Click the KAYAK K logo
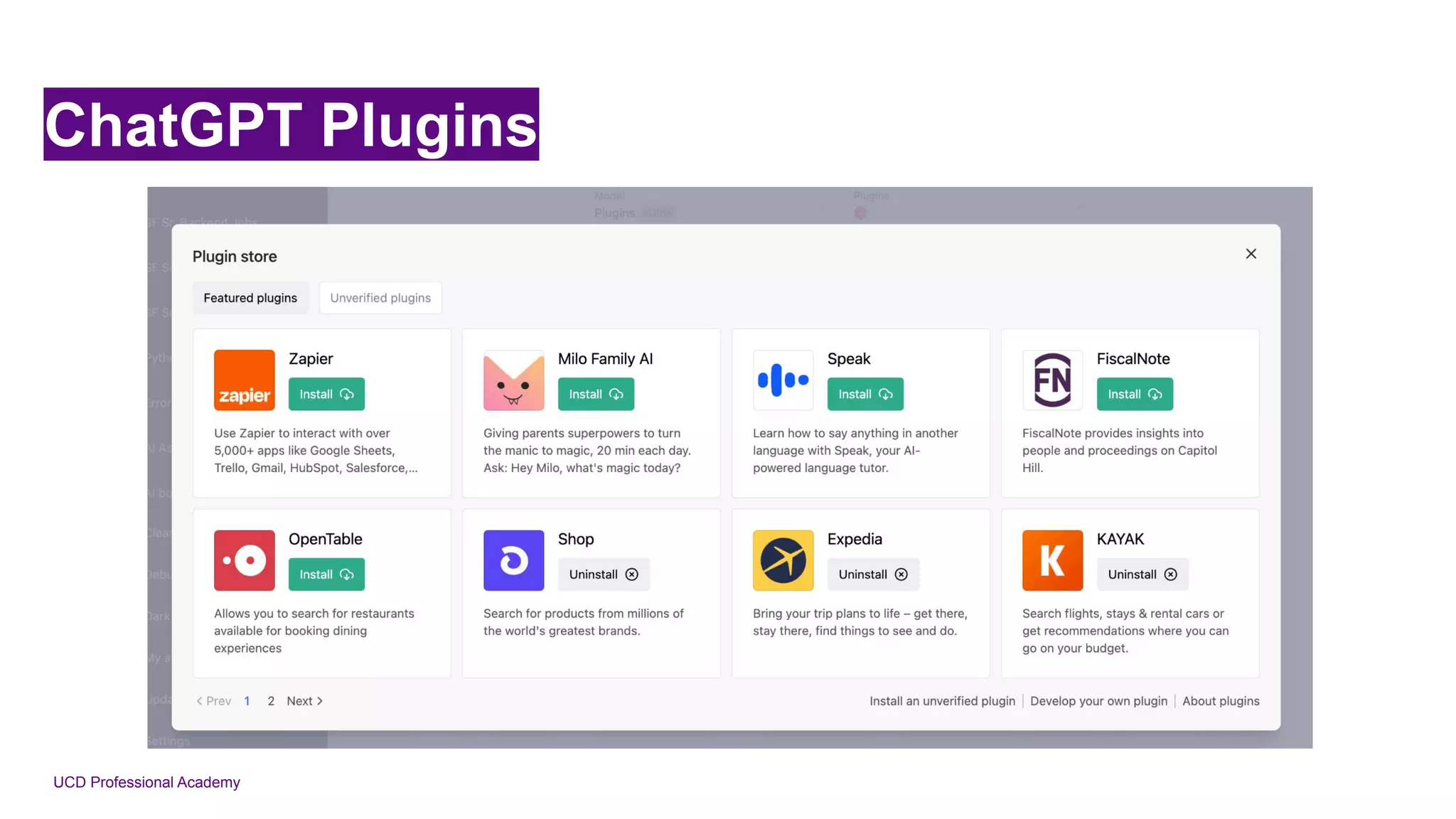 coord(1052,560)
